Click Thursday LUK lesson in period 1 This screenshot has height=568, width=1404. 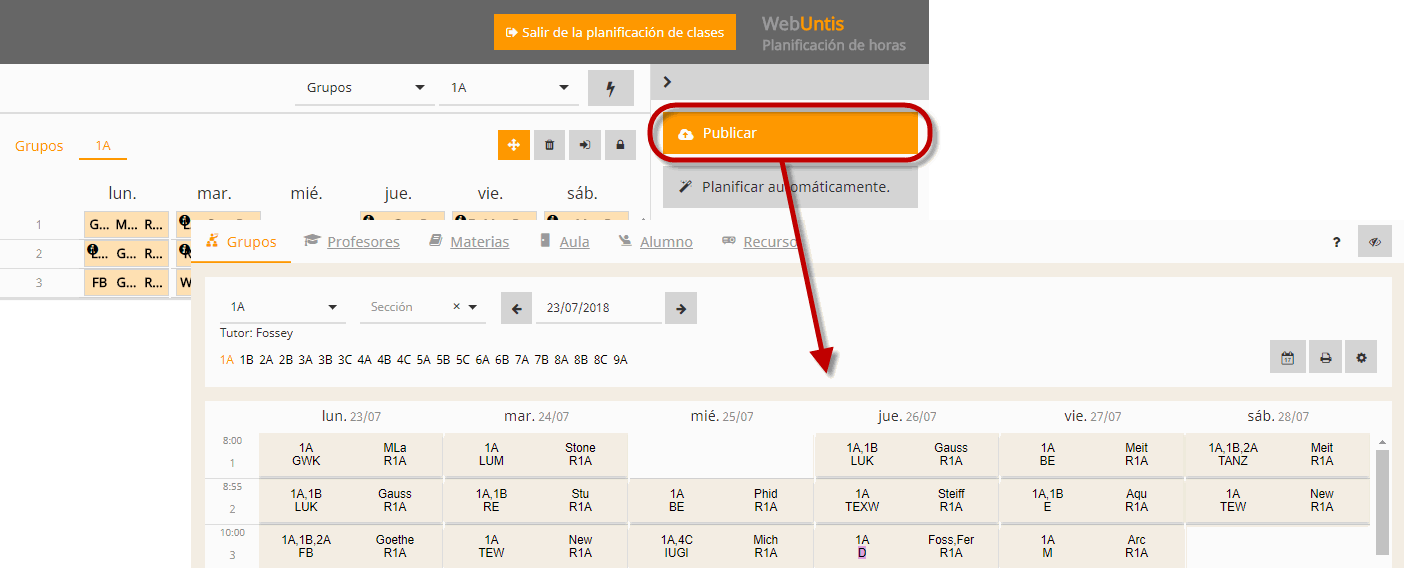(x=906, y=455)
